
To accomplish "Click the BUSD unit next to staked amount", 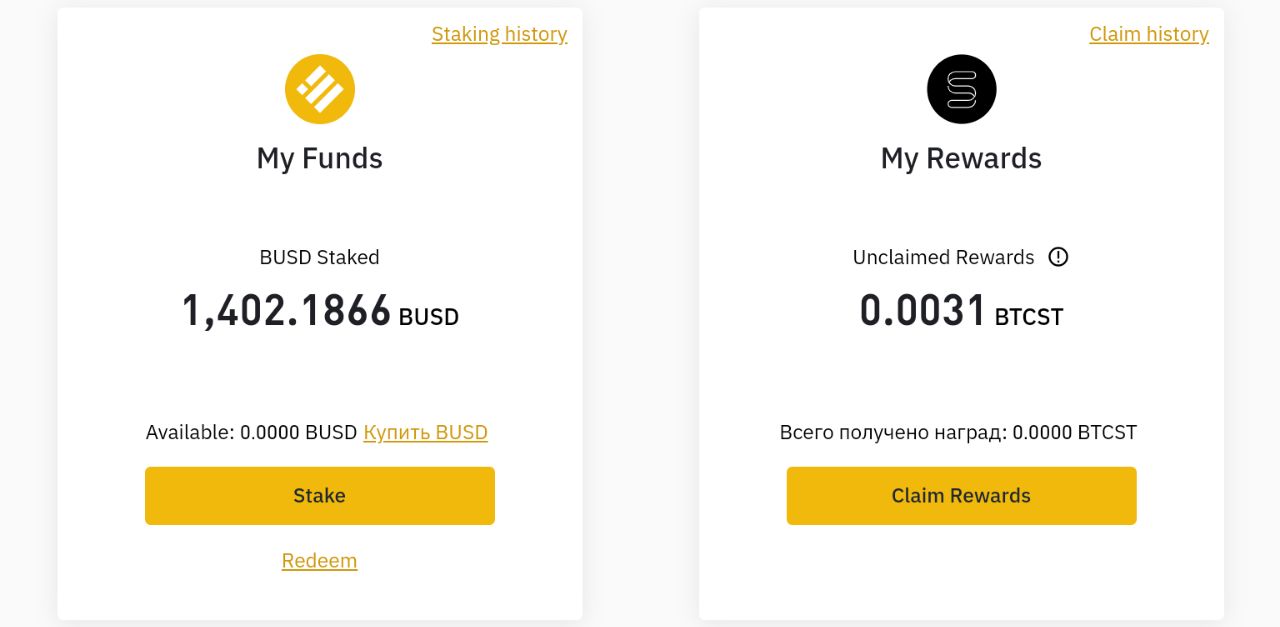I will (429, 317).
